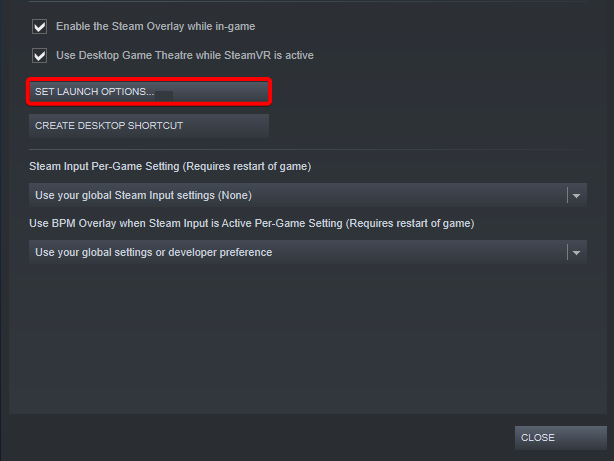Click the down triangle icon of BPM Overlay selector
The image size is (614, 461).
[576, 253]
